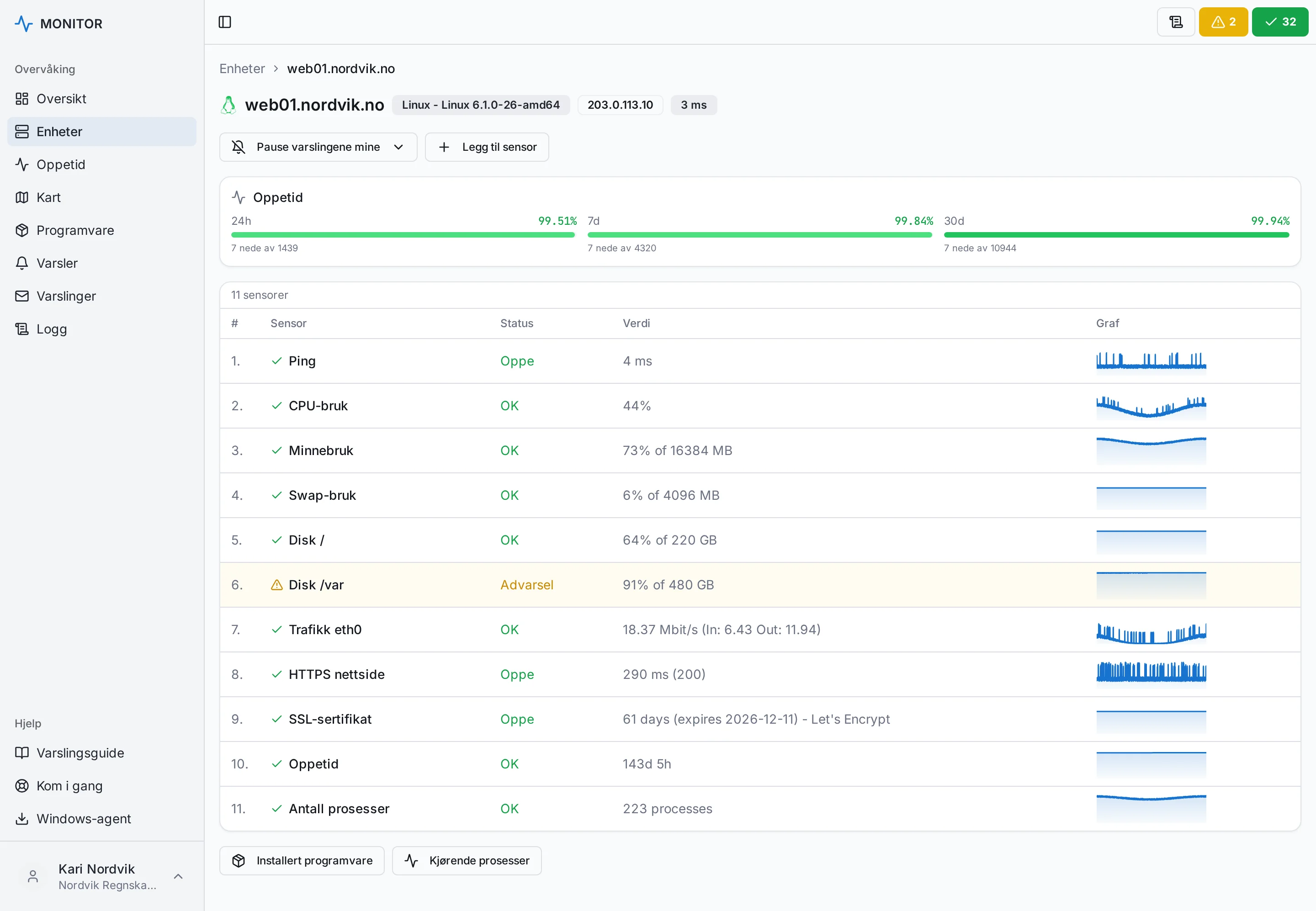Click the 30d uptime progress bar
Image resolution: width=1316 pixels, height=911 pixels.
pos(1116,234)
